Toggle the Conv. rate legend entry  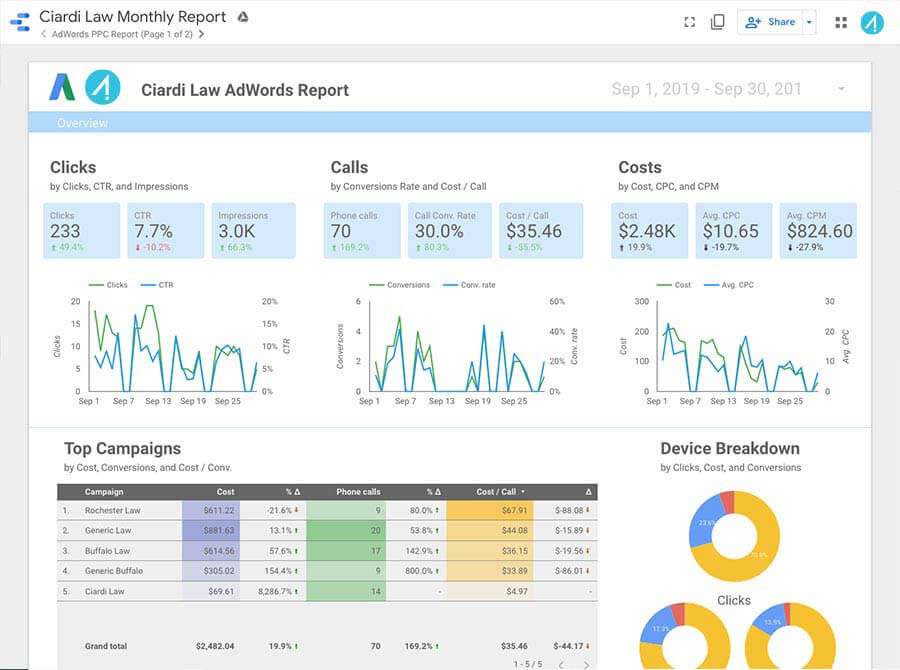pos(470,285)
